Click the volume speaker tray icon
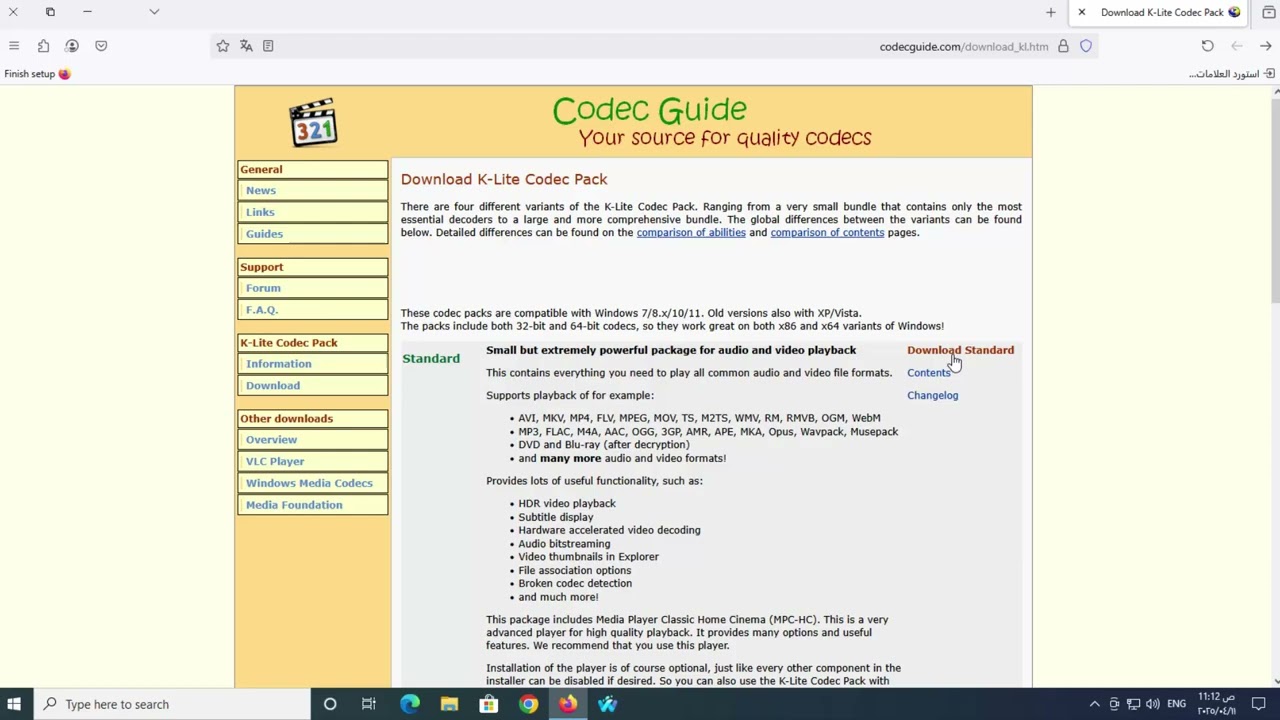Image resolution: width=1280 pixels, height=720 pixels. 1152,704
